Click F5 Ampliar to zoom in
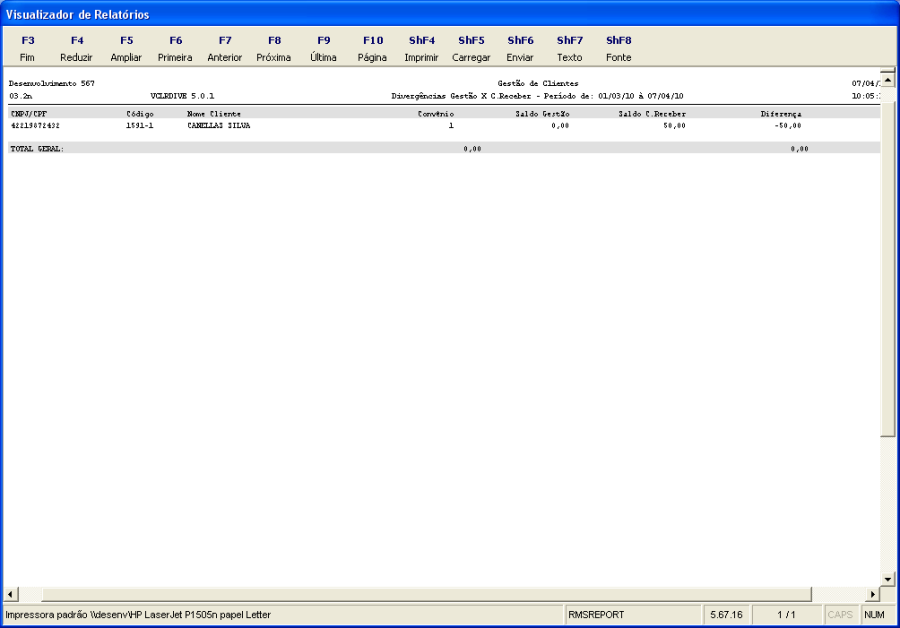 click(126, 48)
